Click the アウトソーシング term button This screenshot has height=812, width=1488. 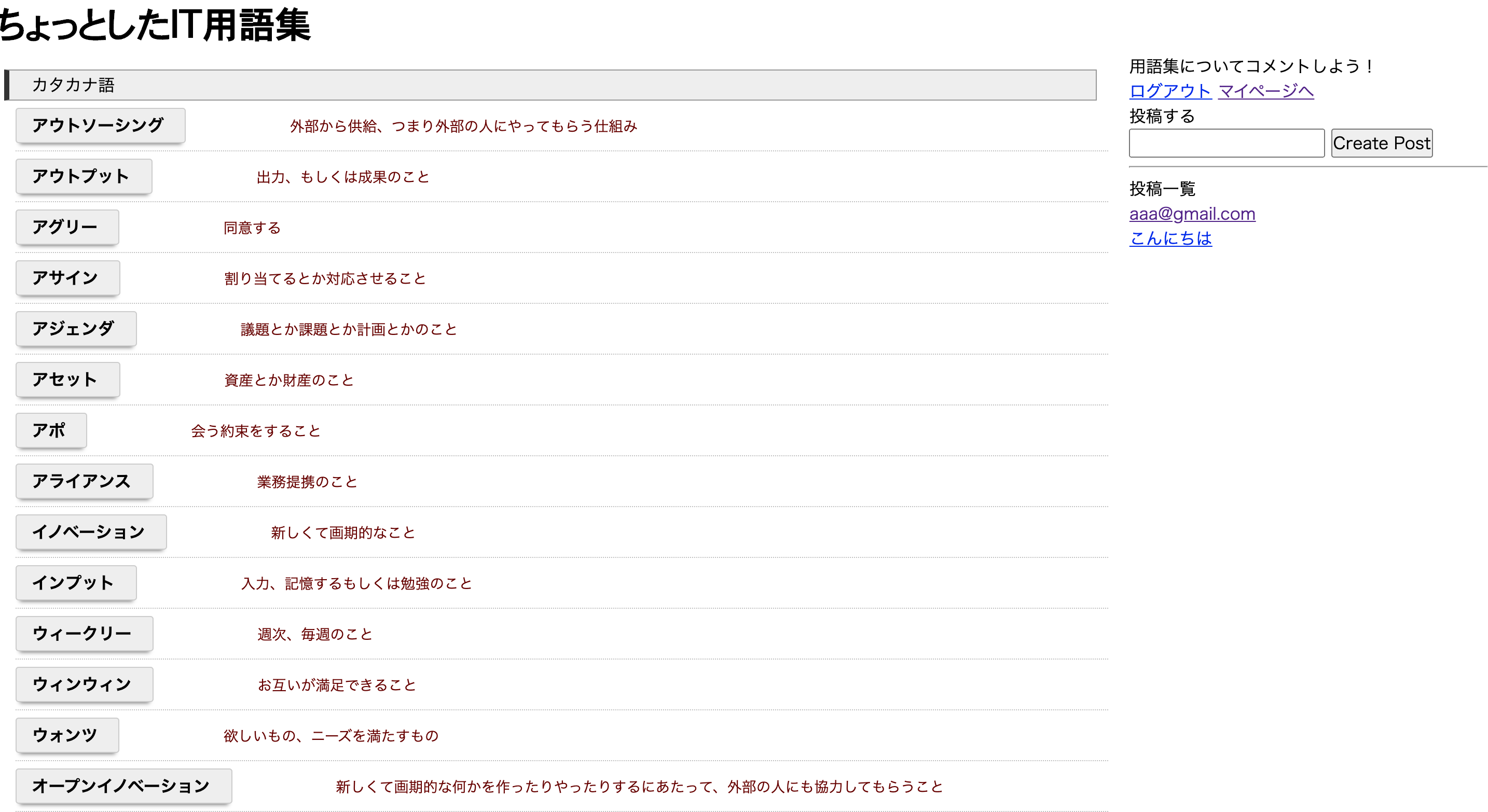99,126
